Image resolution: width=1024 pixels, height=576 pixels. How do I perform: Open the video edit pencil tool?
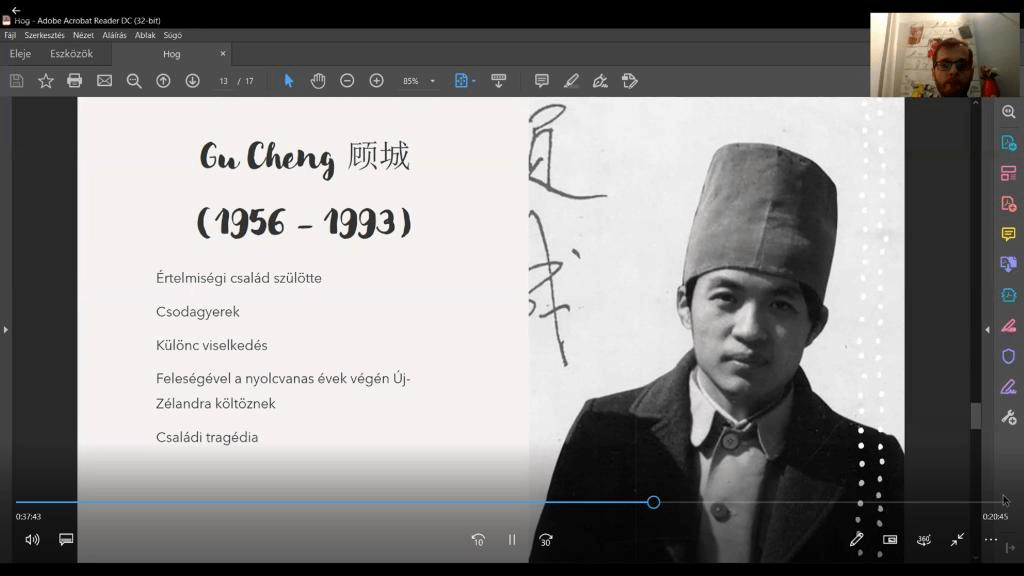[x=856, y=539]
